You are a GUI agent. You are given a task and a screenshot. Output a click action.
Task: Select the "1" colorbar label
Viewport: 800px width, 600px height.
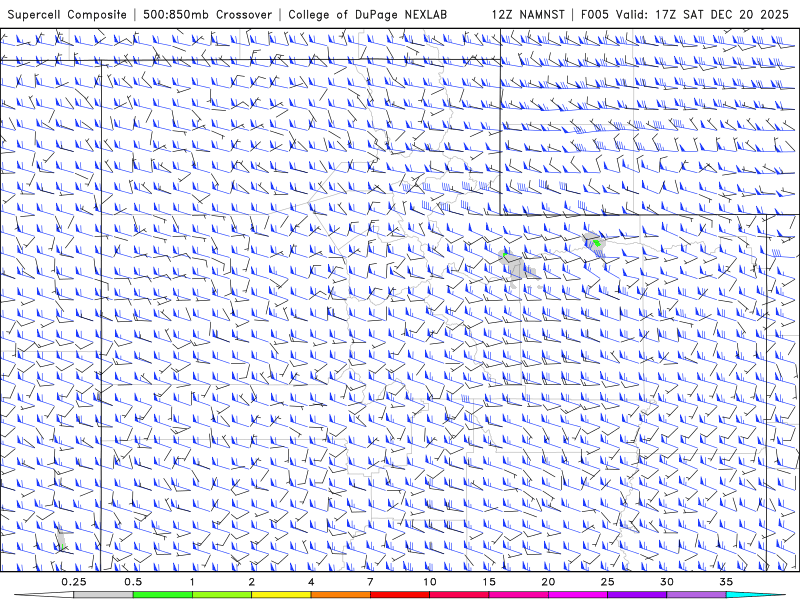192,582
